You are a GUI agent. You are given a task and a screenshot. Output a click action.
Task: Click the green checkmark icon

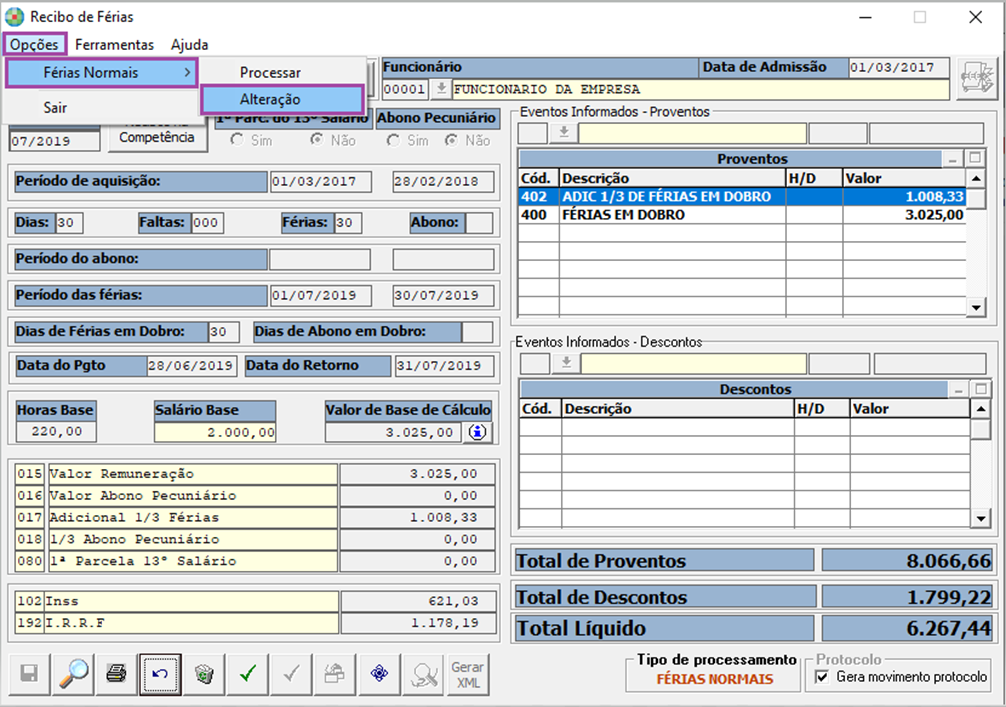pyautogui.click(x=248, y=674)
